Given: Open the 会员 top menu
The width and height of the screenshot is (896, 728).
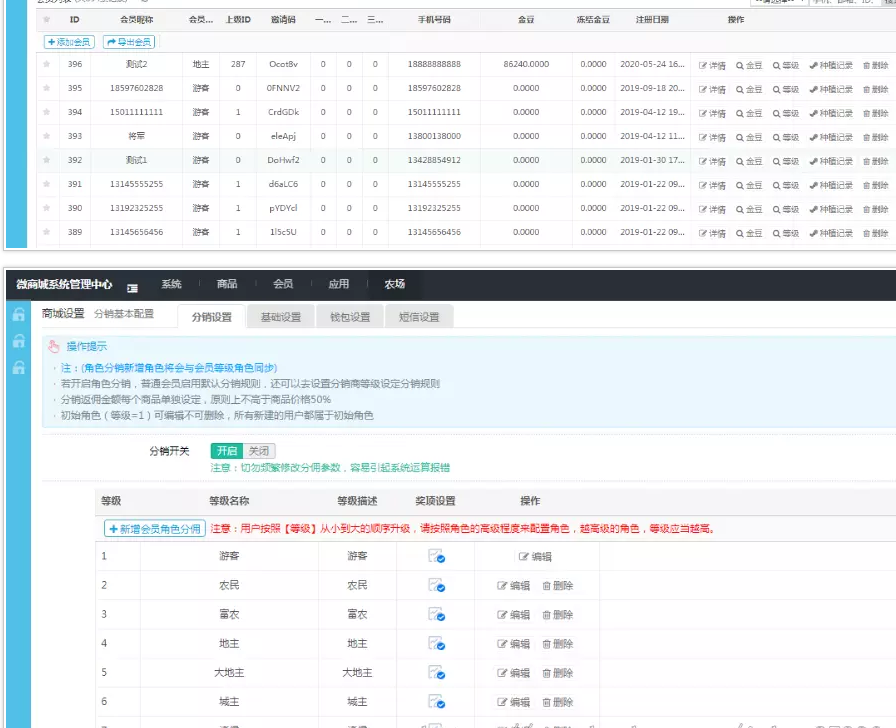Looking at the screenshot, I should [x=283, y=285].
